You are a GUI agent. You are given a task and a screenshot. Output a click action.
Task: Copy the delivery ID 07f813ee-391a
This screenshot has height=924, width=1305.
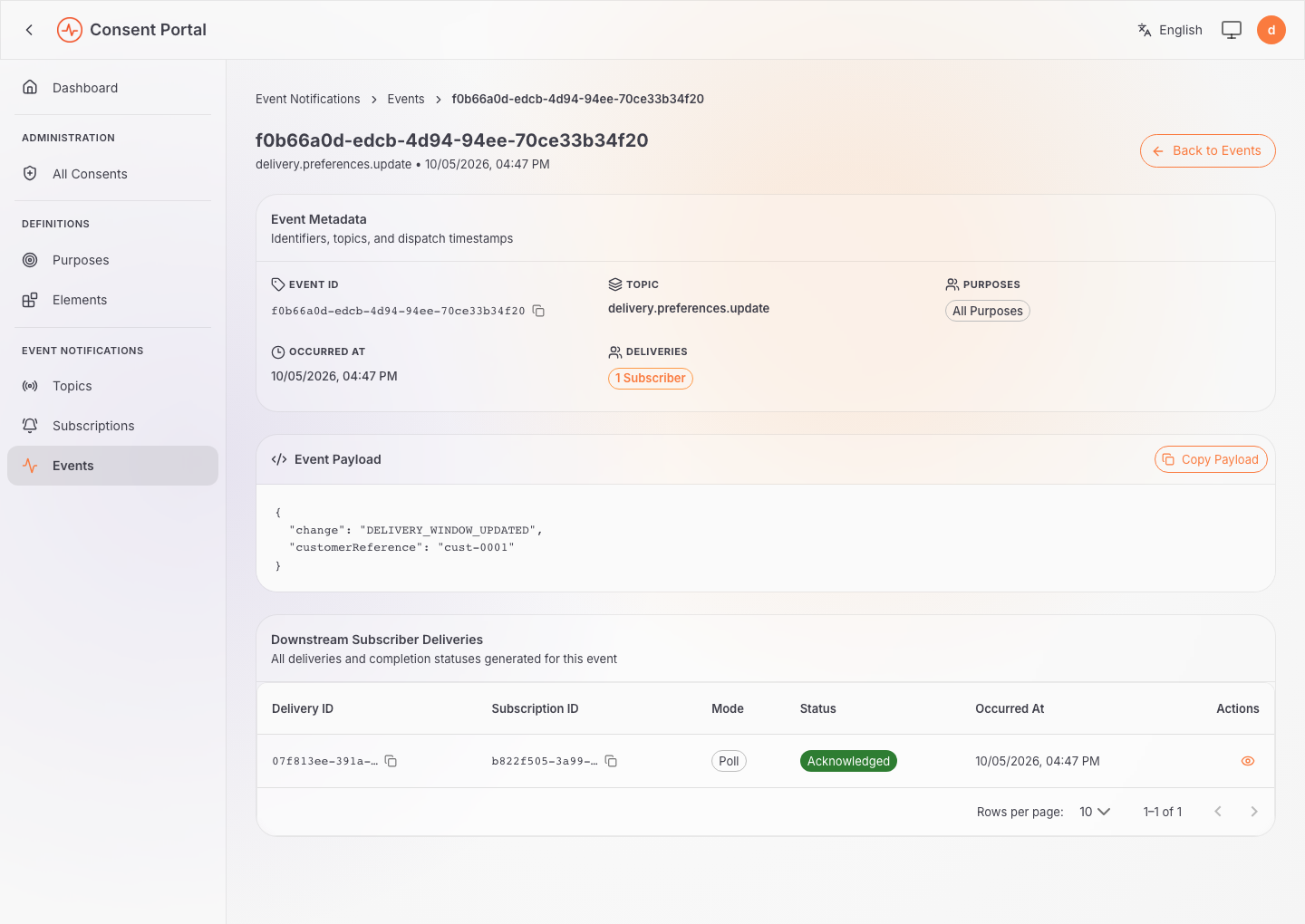391,761
